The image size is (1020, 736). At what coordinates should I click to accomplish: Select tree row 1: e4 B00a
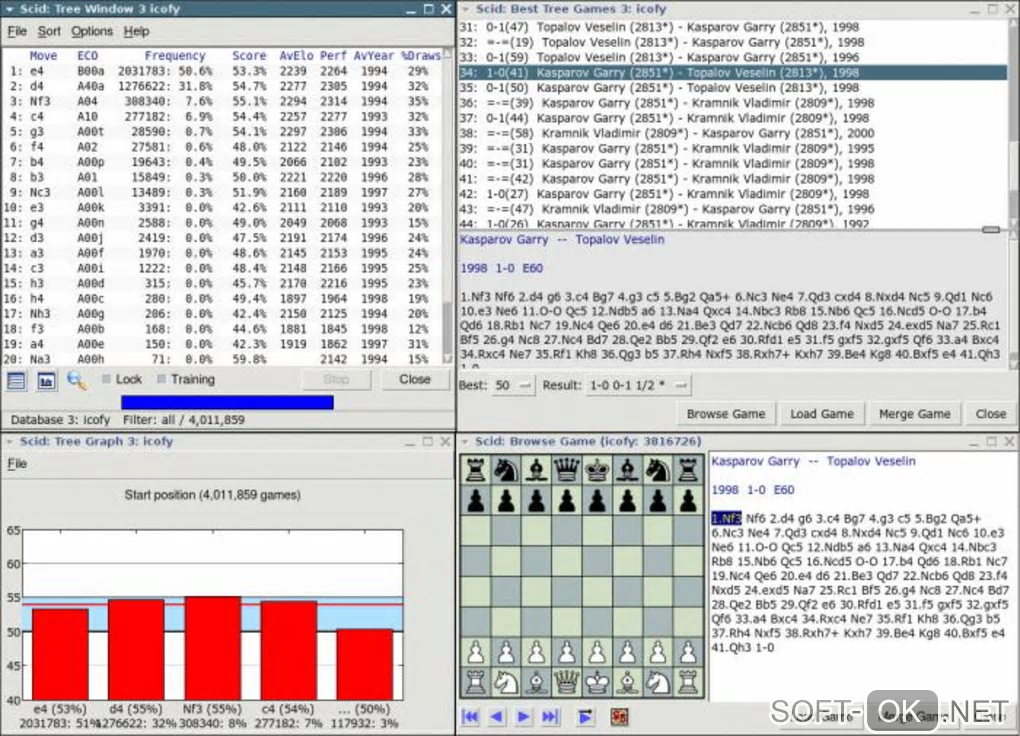coord(221,71)
